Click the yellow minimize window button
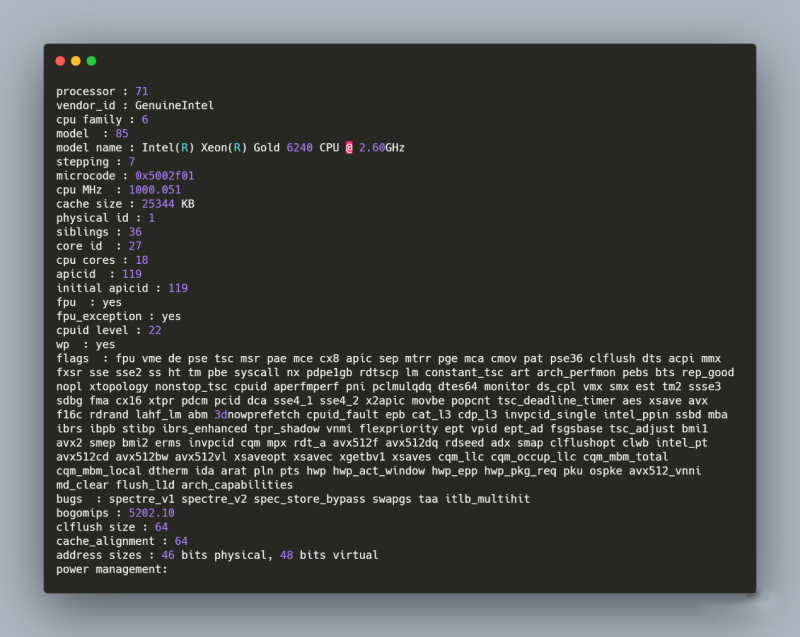 pyautogui.click(x=76, y=61)
